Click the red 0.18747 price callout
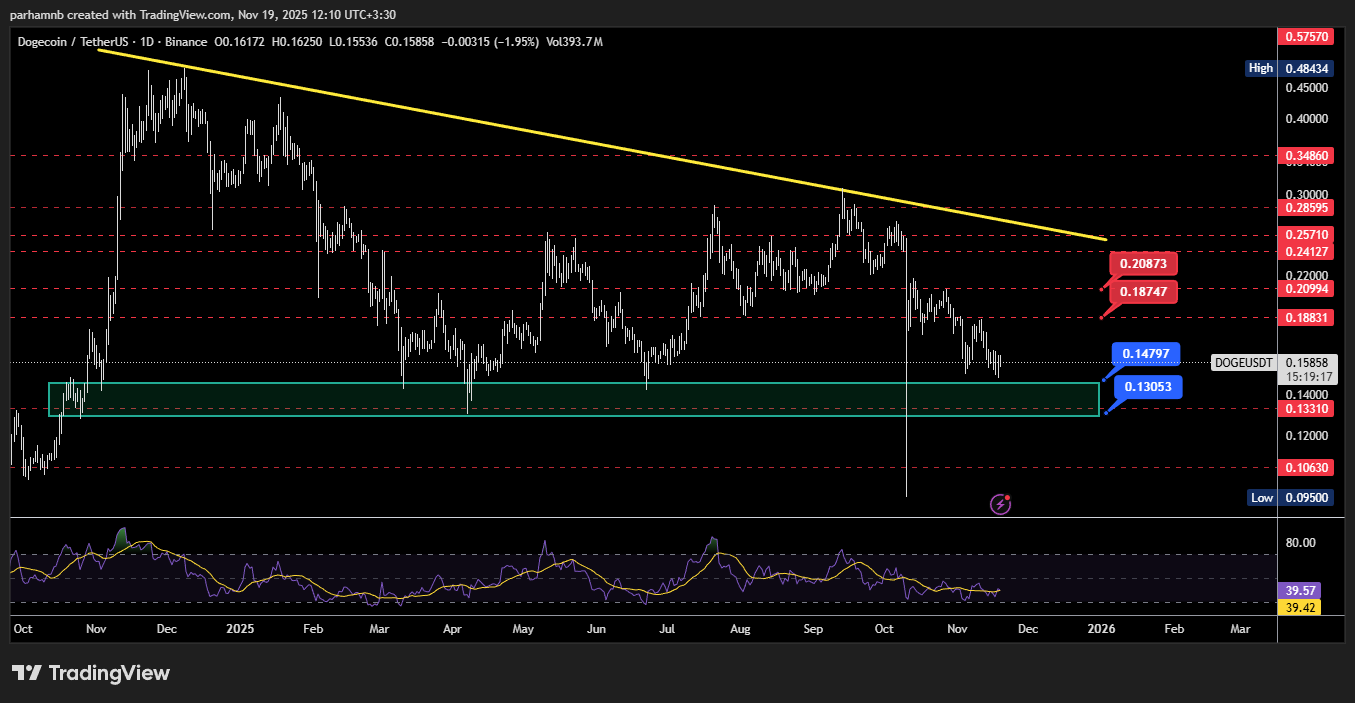The image size is (1355, 703). (1144, 291)
